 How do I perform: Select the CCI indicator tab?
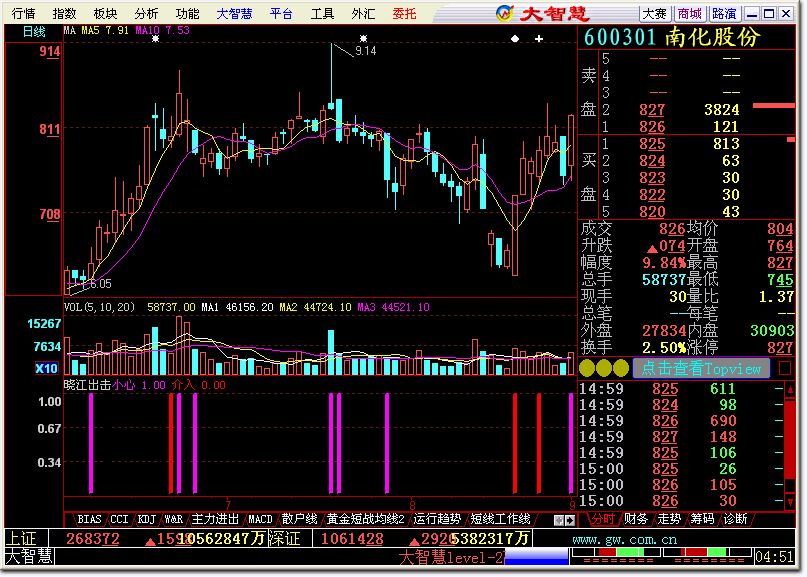coord(119,519)
